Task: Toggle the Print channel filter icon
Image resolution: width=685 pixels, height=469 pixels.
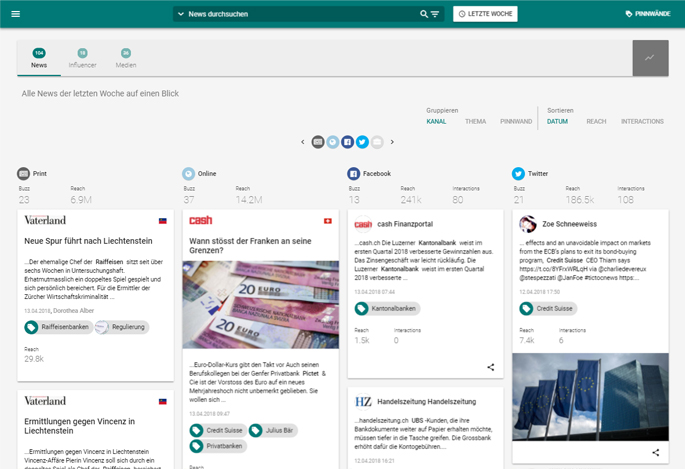Action: [x=318, y=142]
